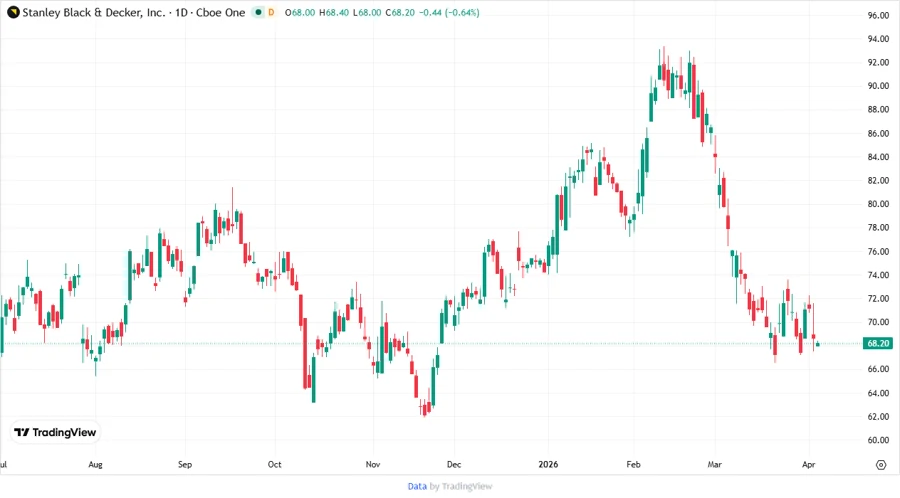Click the Apr label on time axis

pos(808,465)
